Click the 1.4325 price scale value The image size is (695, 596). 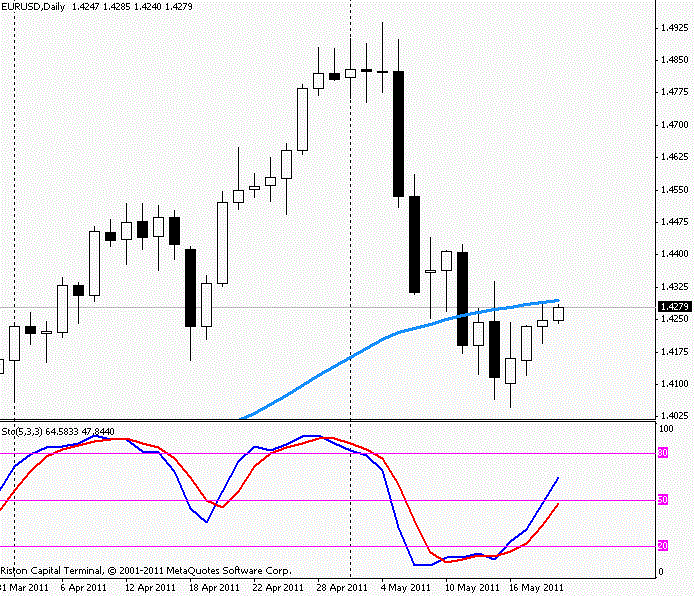[x=675, y=287]
